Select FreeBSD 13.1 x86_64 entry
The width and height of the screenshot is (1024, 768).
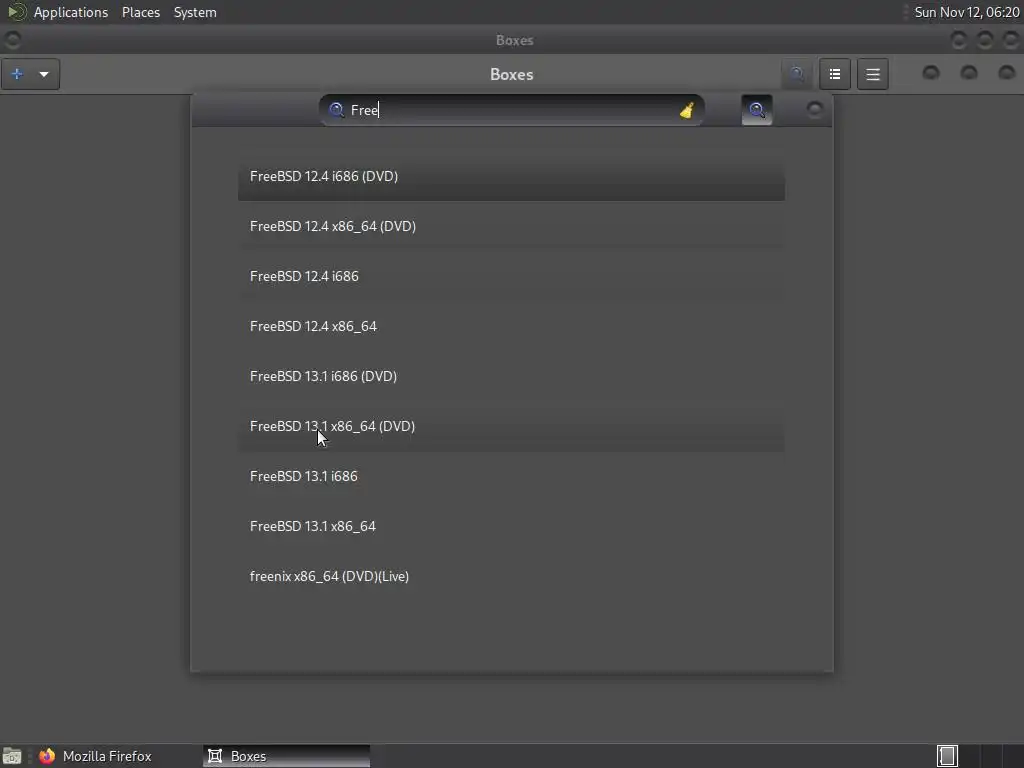point(511,526)
